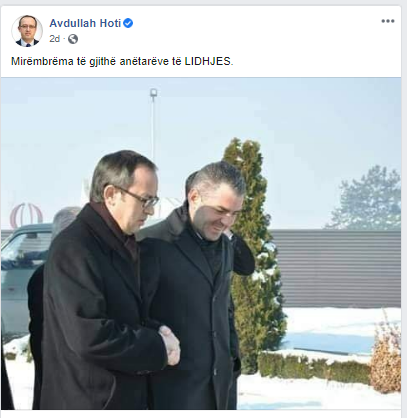Click the frosted pine tree above the fence
This screenshot has height=418, width=407.
tap(367, 198)
